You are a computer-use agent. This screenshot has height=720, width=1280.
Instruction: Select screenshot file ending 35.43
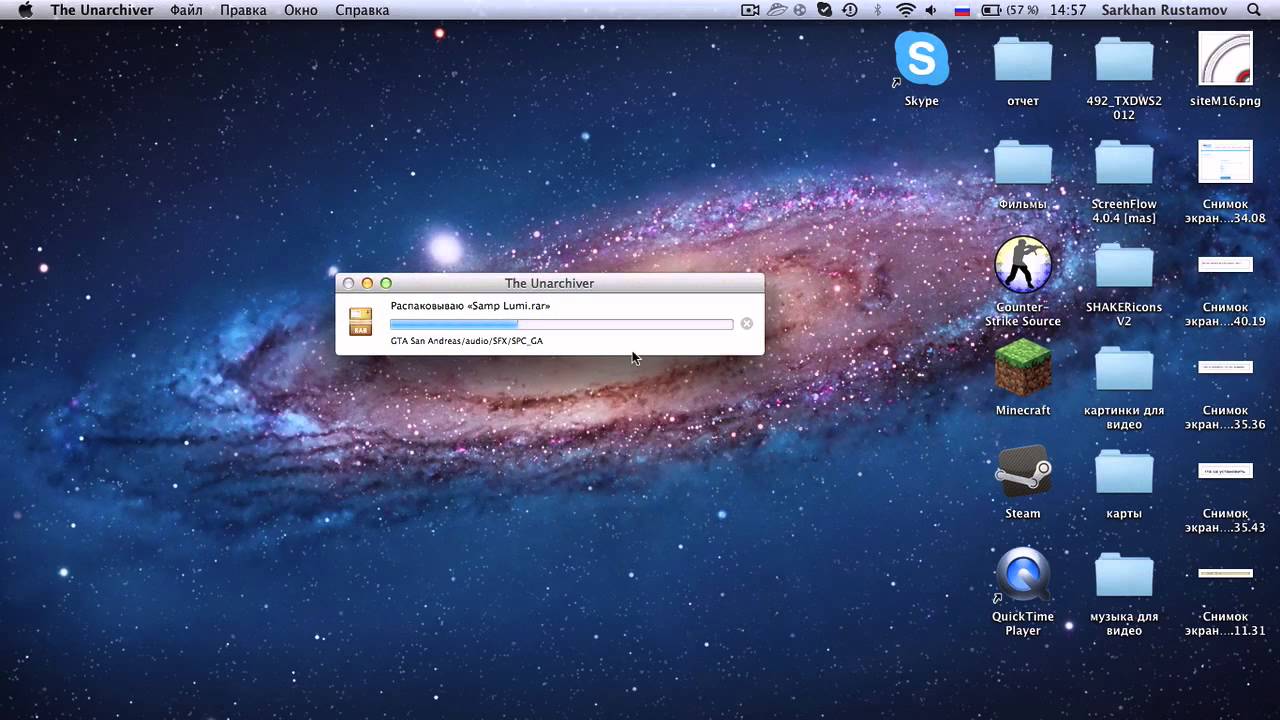tap(1225, 470)
